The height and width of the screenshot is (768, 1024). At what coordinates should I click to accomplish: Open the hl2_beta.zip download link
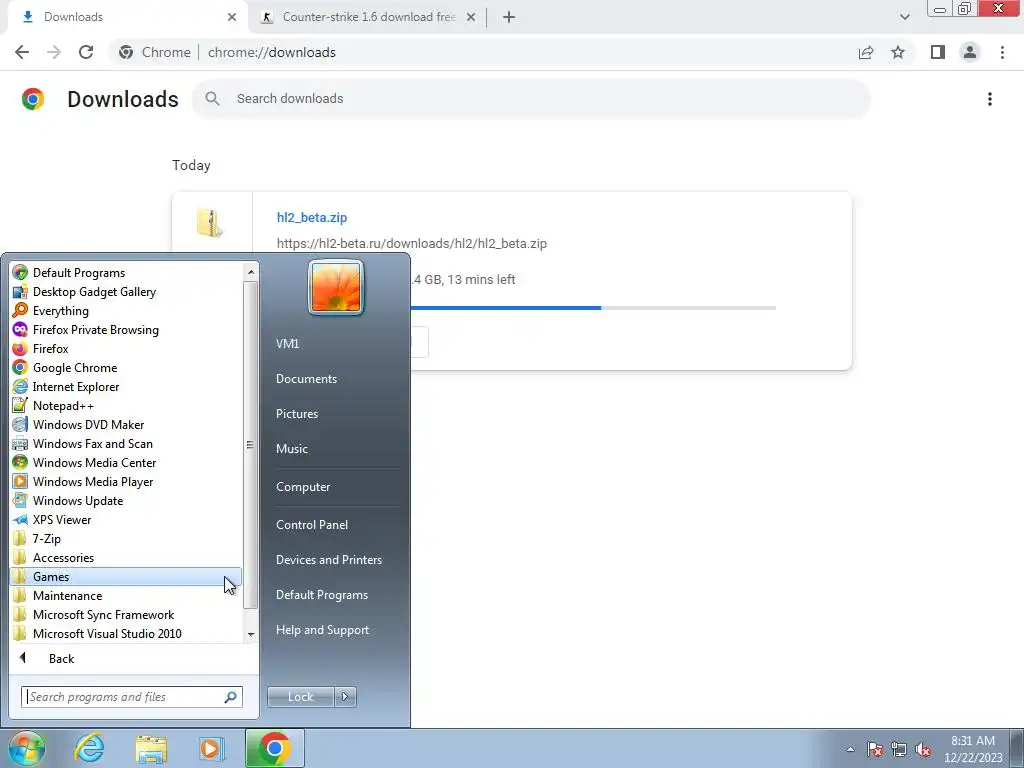[x=312, y=217]
